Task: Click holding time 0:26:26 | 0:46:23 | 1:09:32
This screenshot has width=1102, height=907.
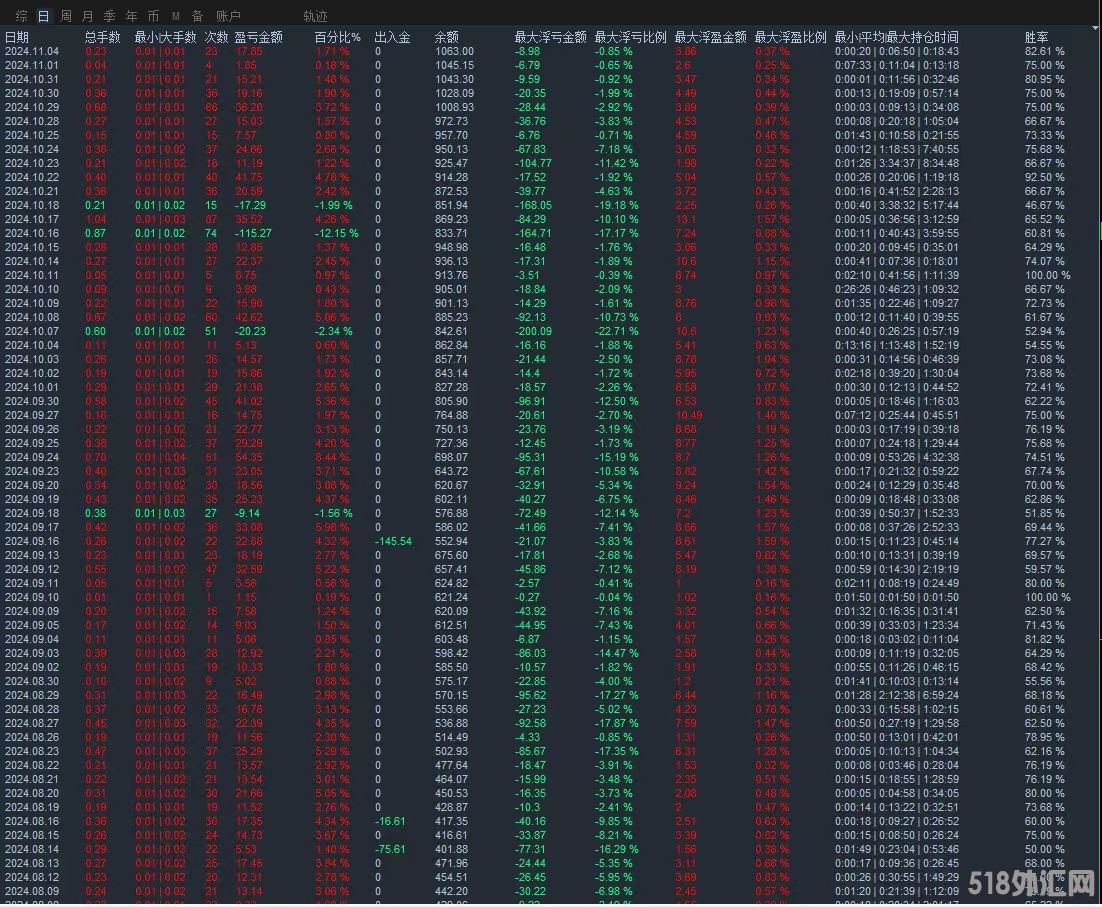Action: [x=897, y=289]
